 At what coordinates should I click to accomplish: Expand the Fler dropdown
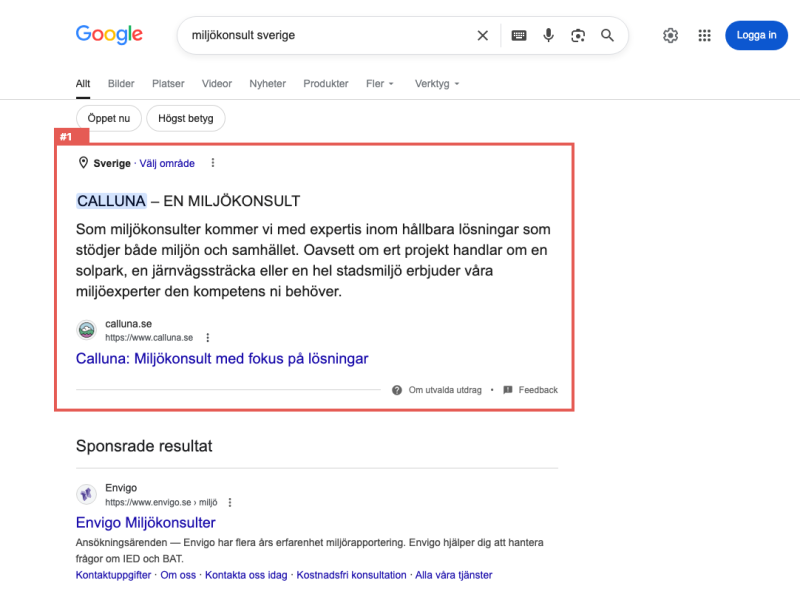[x=380, y=84]
